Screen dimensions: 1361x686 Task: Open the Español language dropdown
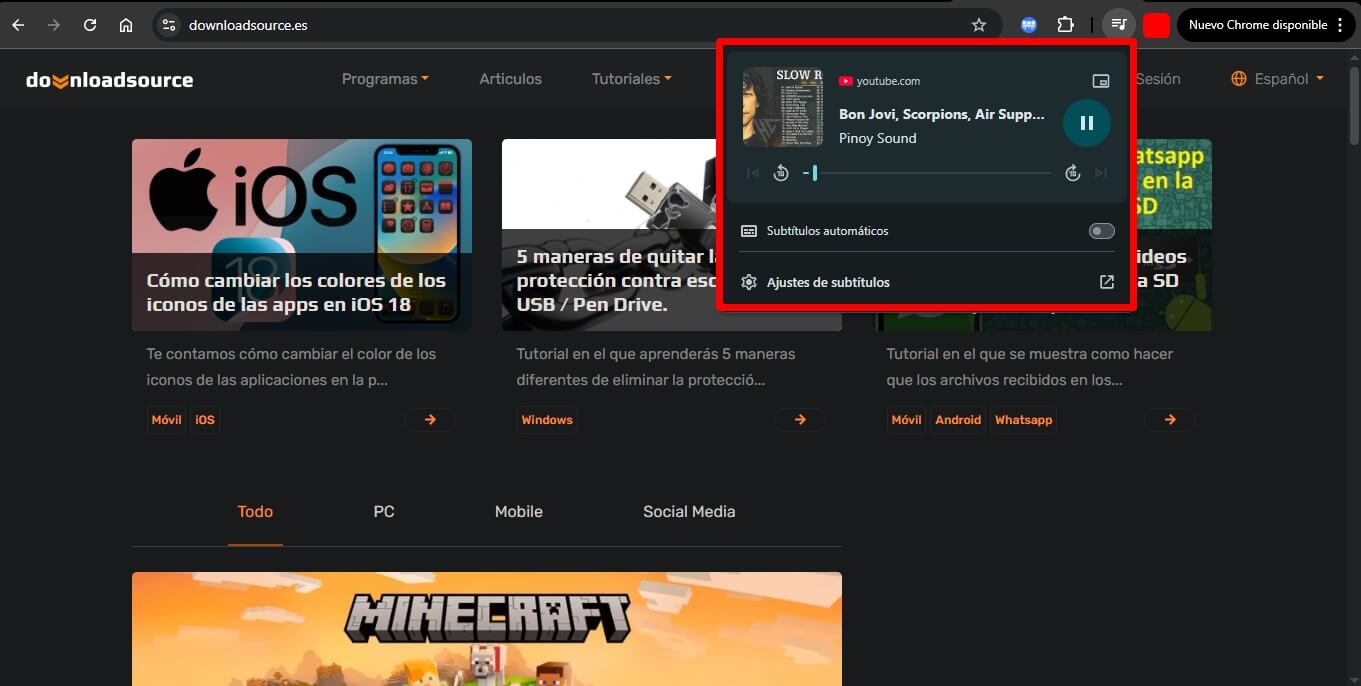pos(1289,79)
